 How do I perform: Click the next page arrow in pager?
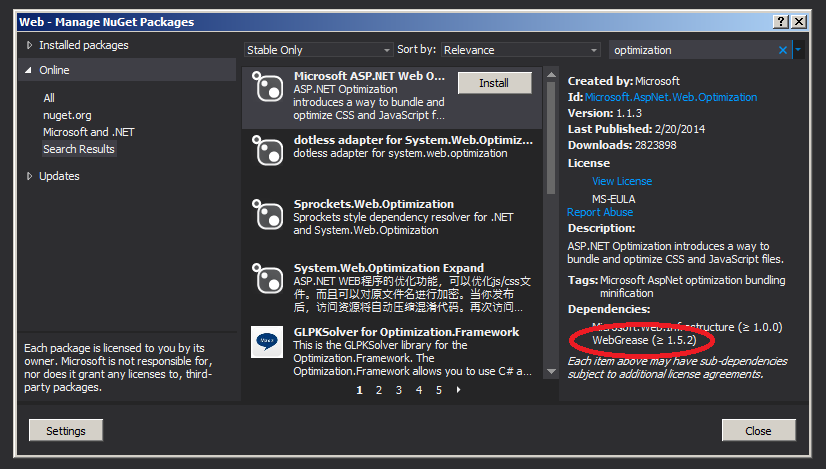click(x=458, y=389)
